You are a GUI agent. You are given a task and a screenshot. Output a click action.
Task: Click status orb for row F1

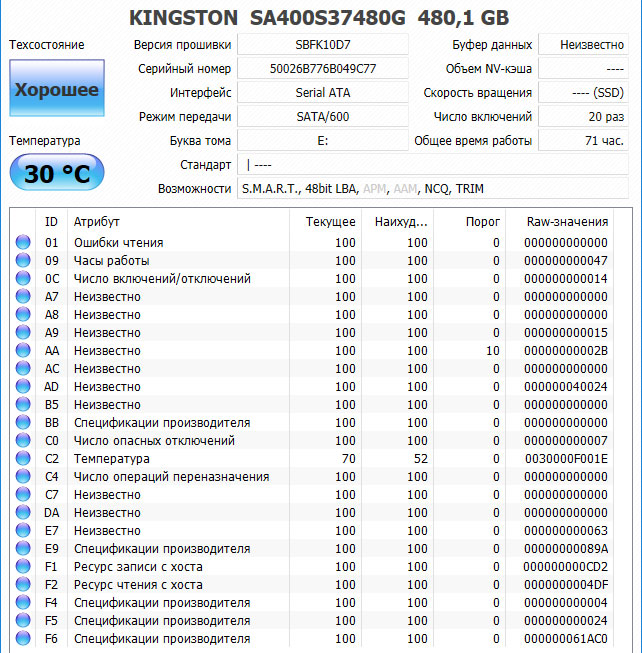click(x=23, y=566)
